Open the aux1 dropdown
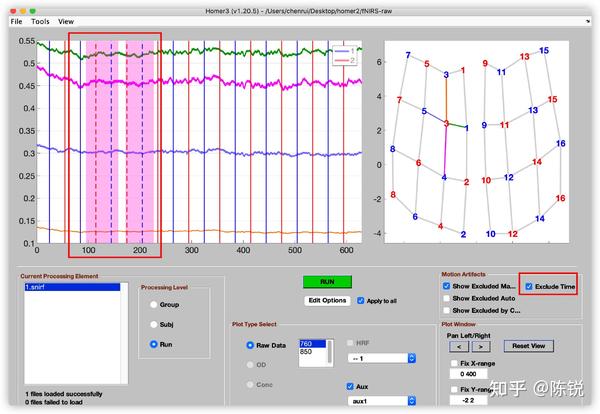This screenshot has width=600, height=414. (382, 401)
